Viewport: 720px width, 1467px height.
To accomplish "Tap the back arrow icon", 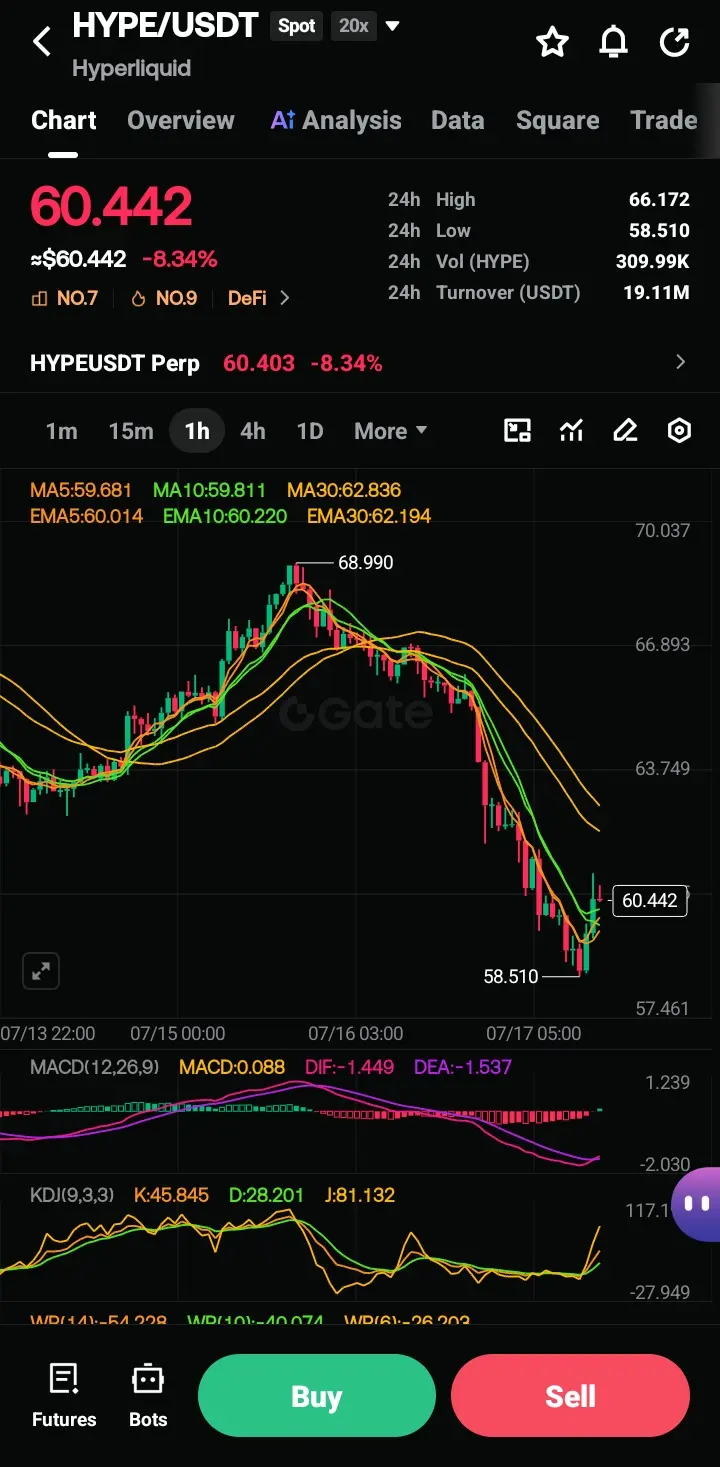I will pos(42,42).
